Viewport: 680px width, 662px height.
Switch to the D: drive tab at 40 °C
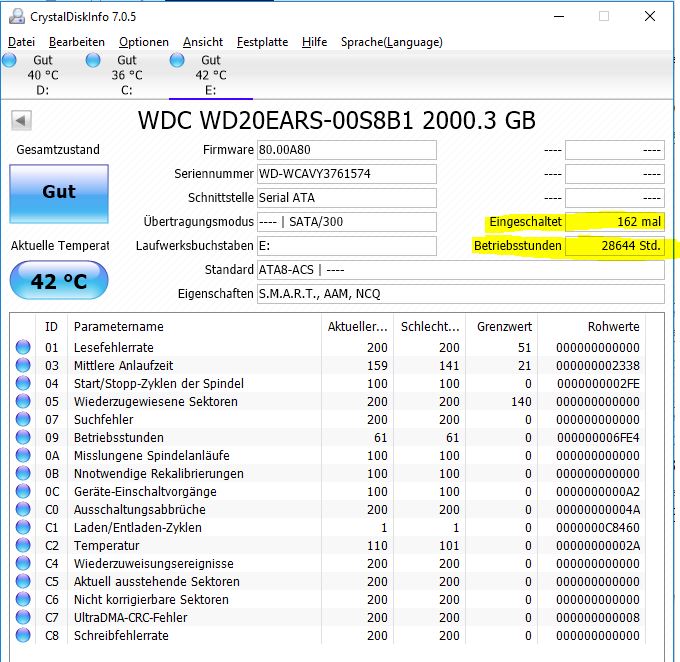[42, 75]
